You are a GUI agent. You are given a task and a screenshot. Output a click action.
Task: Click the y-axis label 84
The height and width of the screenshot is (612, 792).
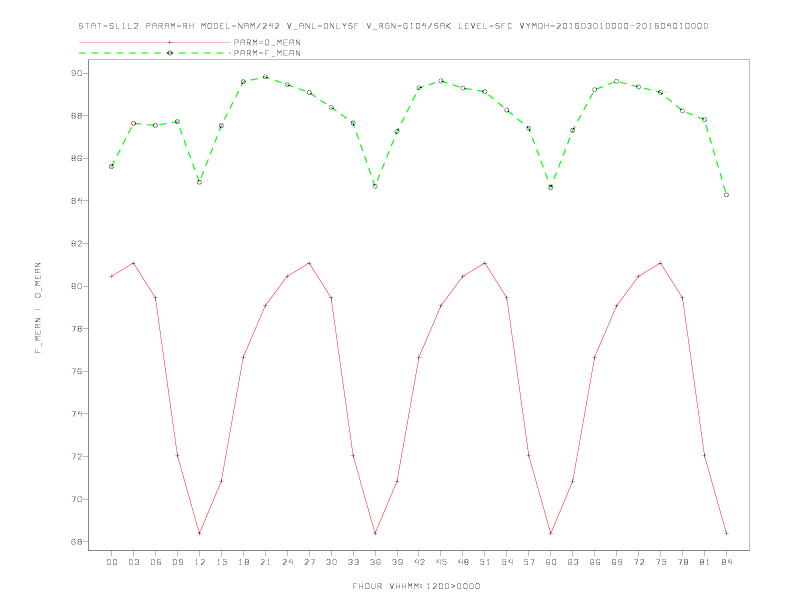[x=77, y=201]
